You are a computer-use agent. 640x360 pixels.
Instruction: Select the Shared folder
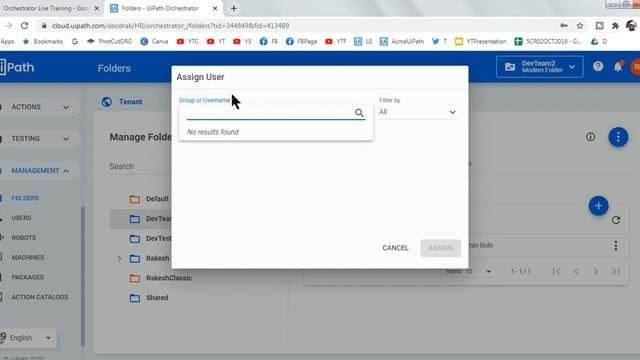tap(157, 298)
